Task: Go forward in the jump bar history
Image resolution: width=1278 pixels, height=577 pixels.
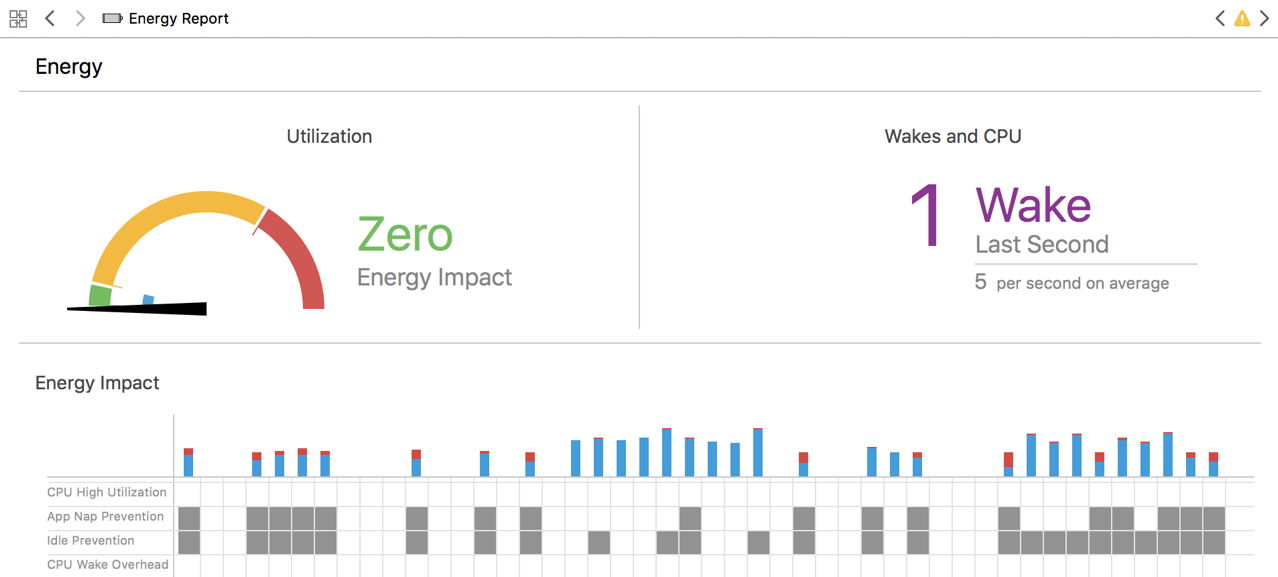Action: 80,18
